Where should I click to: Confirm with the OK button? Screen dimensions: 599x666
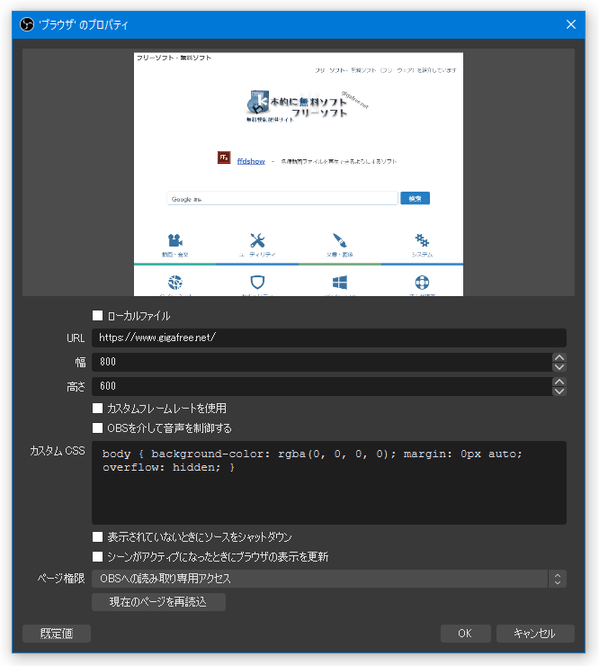point(465,633)
